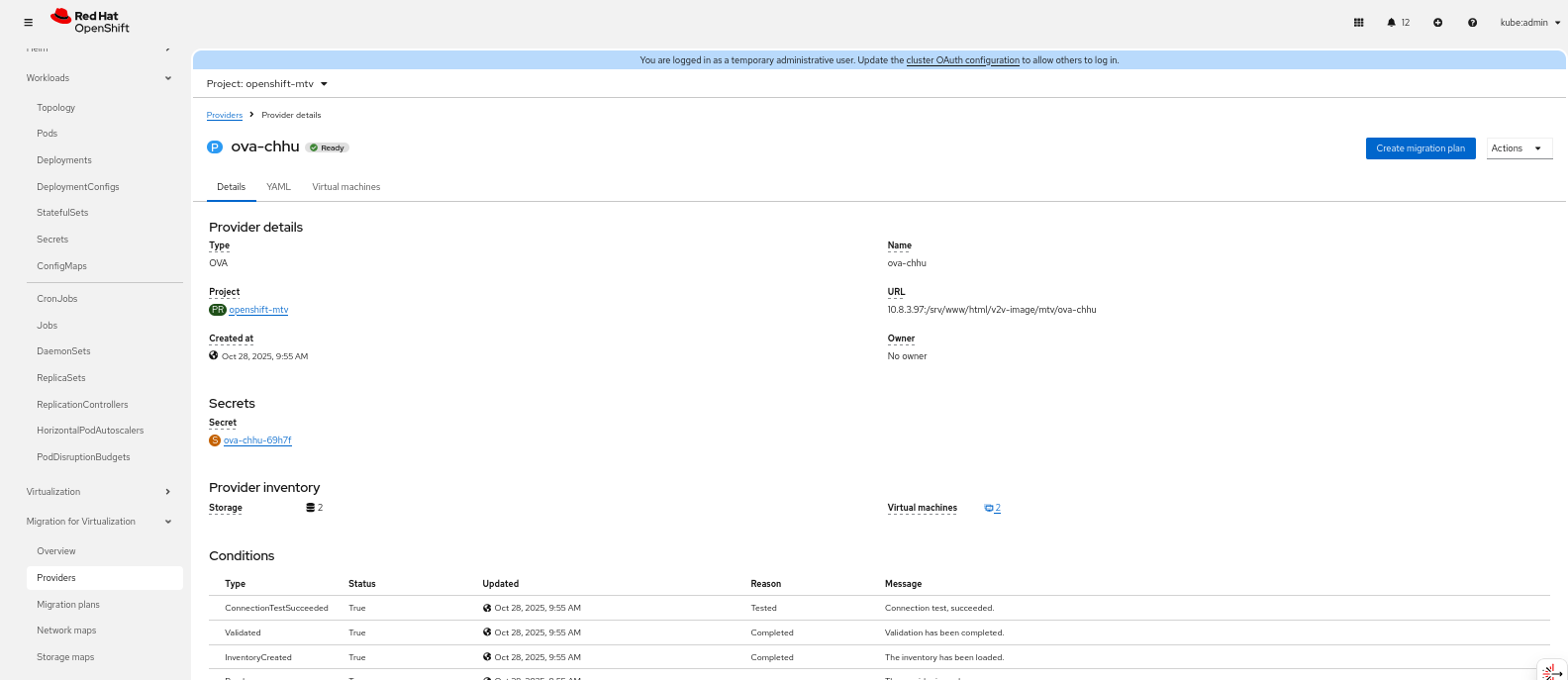Click the Red Hat OpenShift logo

click(x=90, y=22)
